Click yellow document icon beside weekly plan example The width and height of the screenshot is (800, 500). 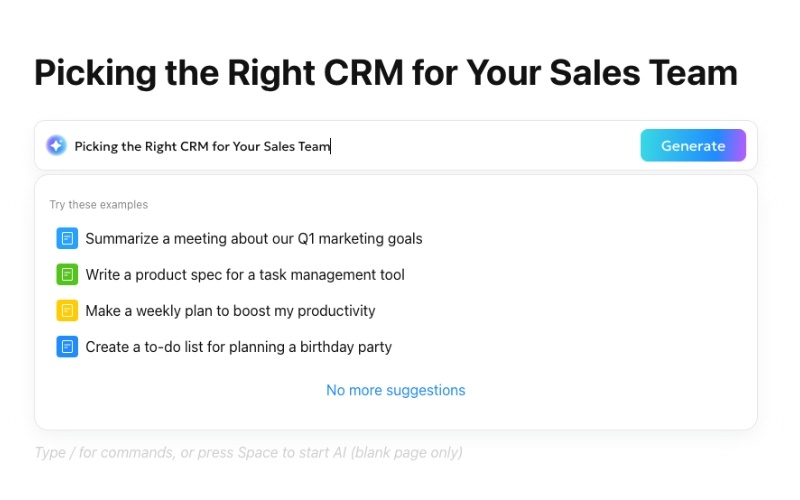(x=67, y=311)
